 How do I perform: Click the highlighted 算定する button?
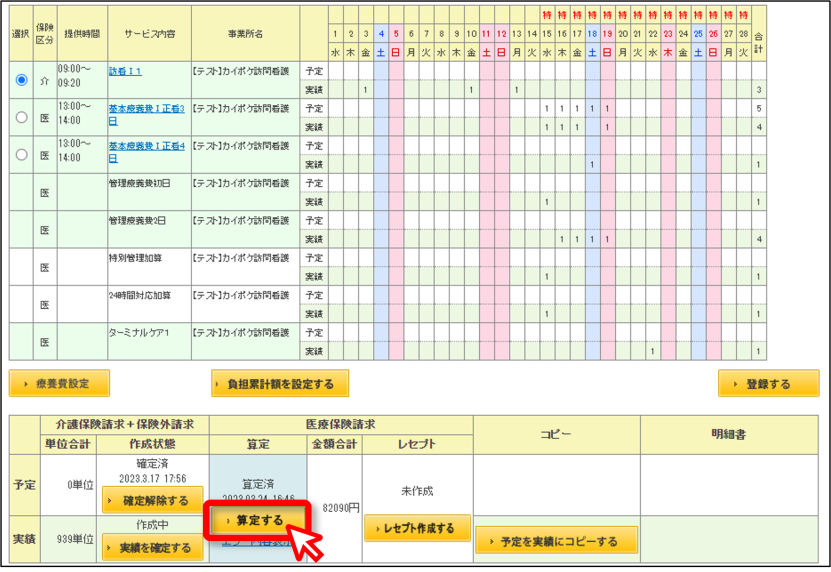click(x=258, y=521)
